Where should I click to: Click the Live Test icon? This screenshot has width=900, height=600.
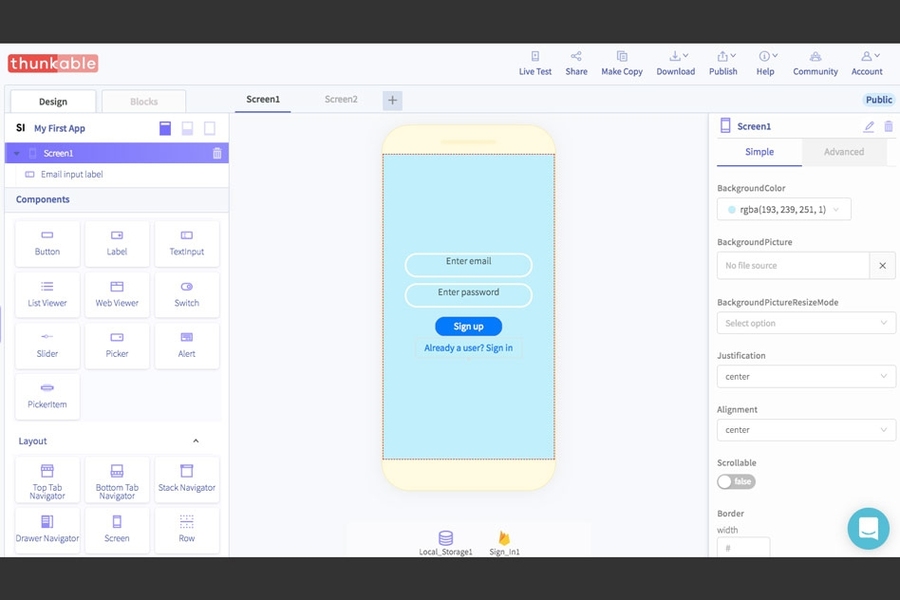[x=535, y=57]
